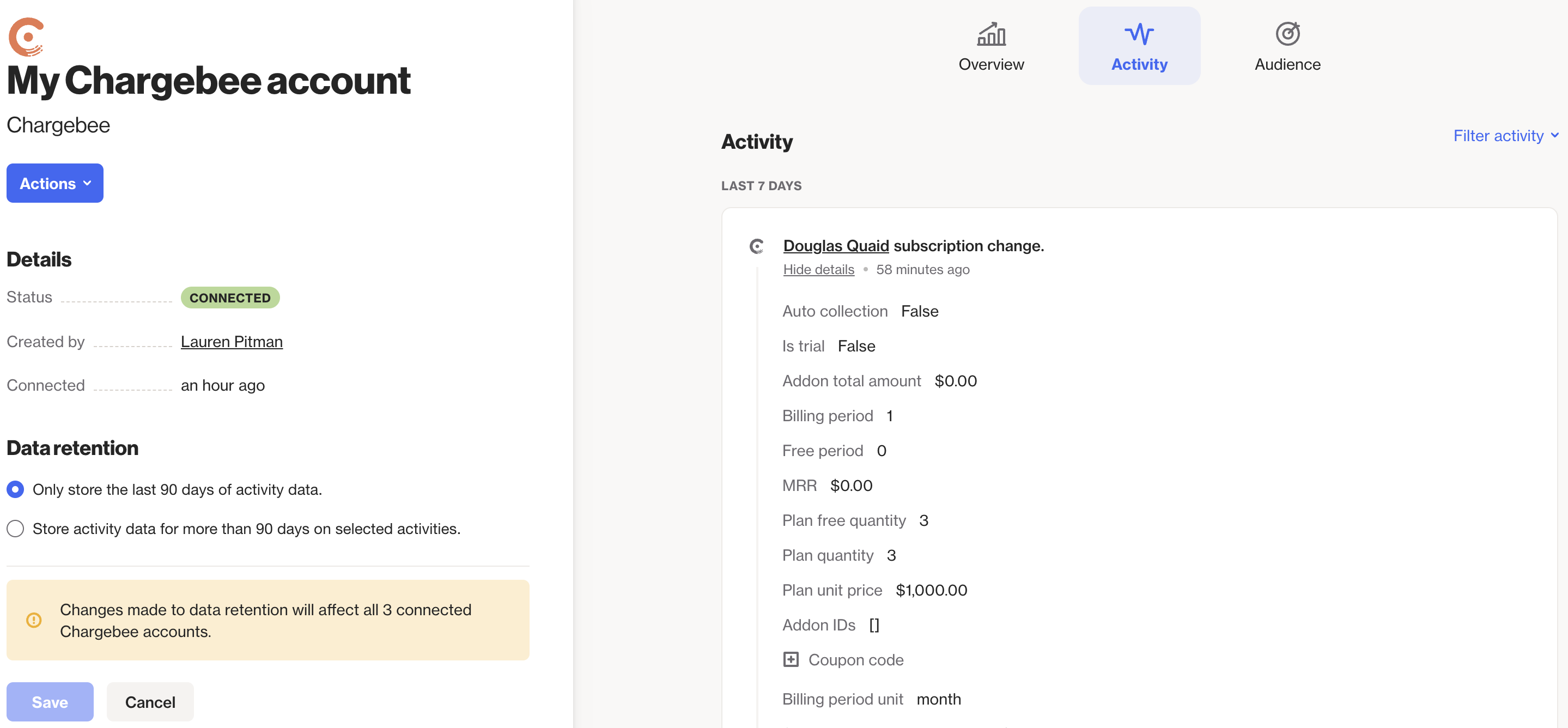Screen dimensions: 1568x728
Task: Click the 'Plan quantity 3' row
Action: pyautogui.click(x=839, y=555)
